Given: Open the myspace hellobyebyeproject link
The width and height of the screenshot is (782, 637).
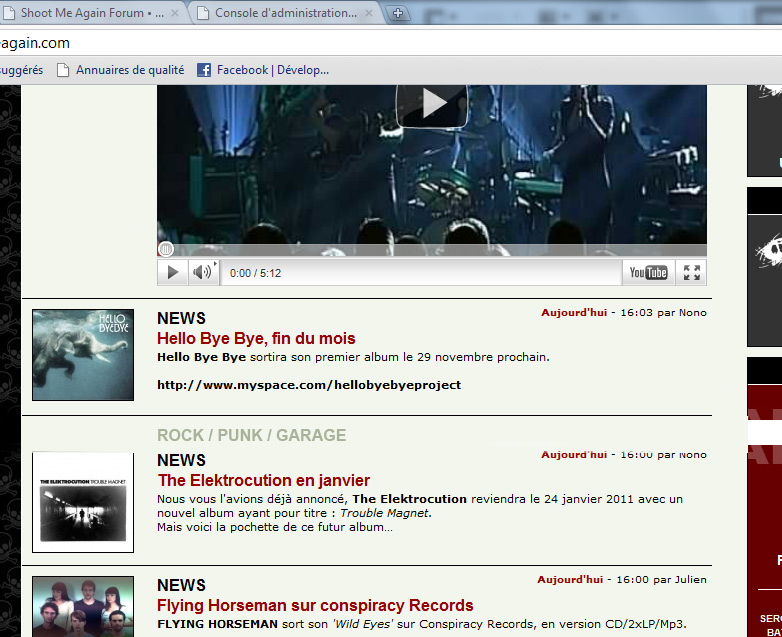Looking at the screenshot, I should 309,385.
